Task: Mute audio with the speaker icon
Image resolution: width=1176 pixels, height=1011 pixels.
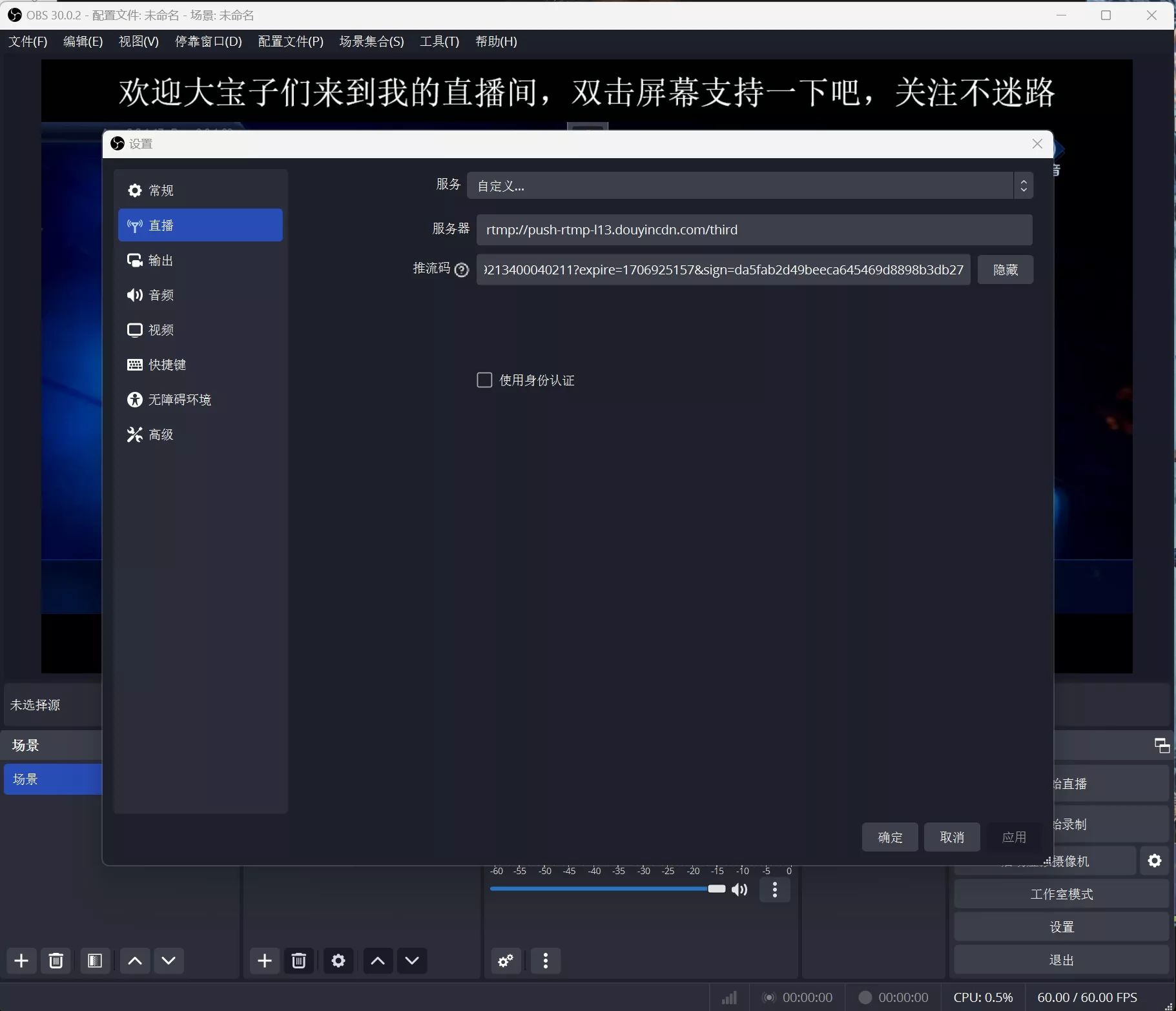Action: 740,890
